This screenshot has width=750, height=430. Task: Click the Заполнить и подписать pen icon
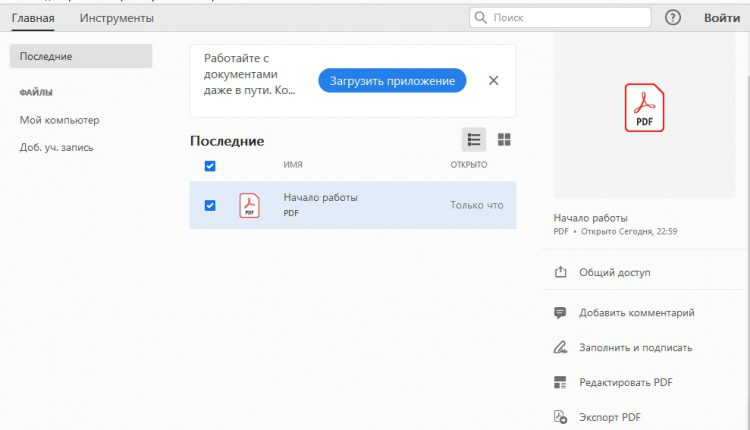[560, 347]
